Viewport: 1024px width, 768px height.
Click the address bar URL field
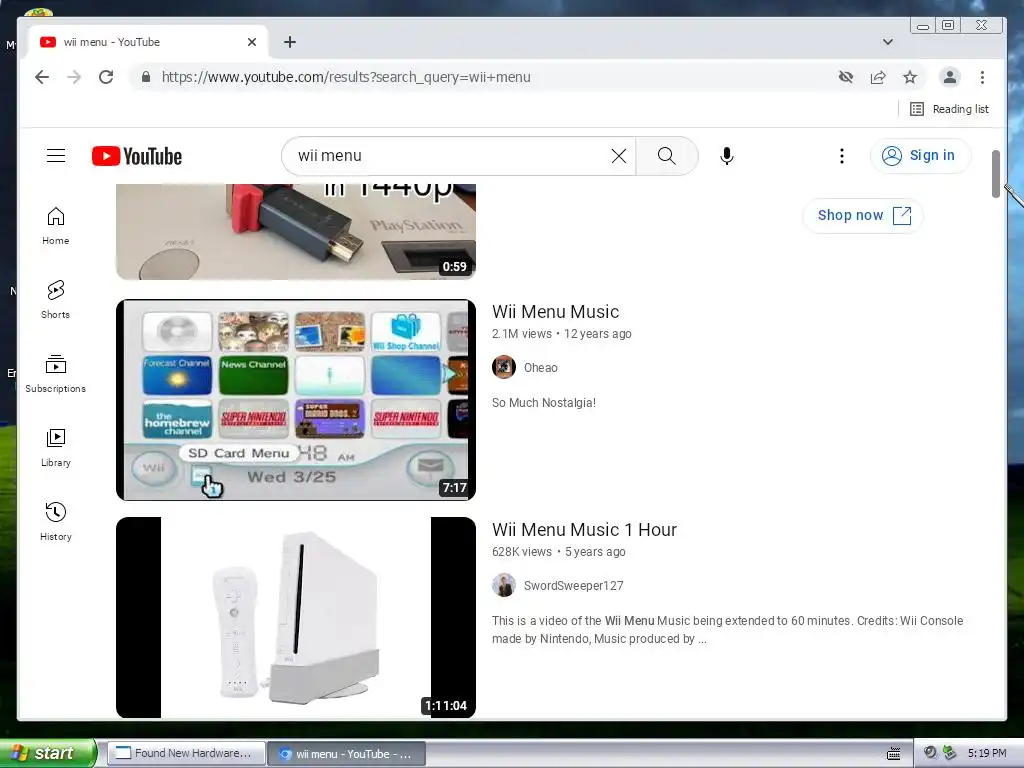point(483,77)
